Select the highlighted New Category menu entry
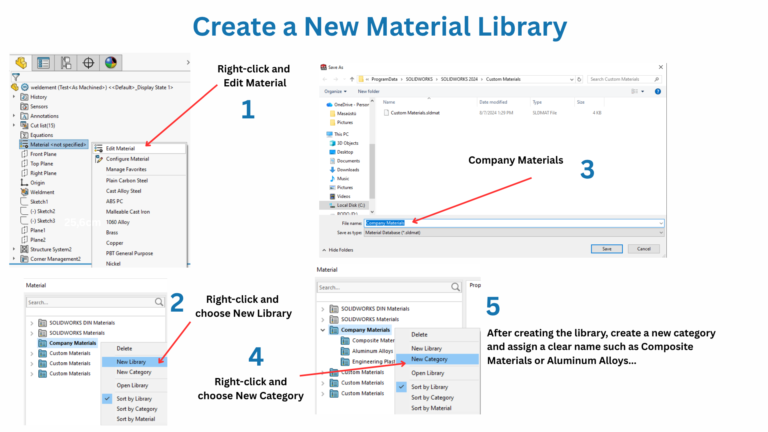Screen dimensions: 768x432 point(437,359)
